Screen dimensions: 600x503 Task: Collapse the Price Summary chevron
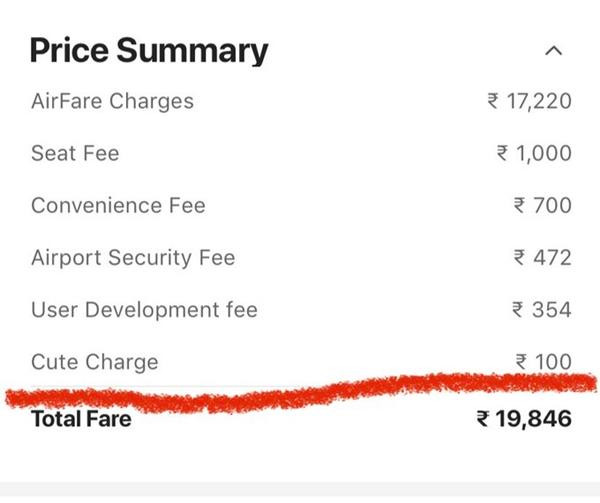pos(556,50)
